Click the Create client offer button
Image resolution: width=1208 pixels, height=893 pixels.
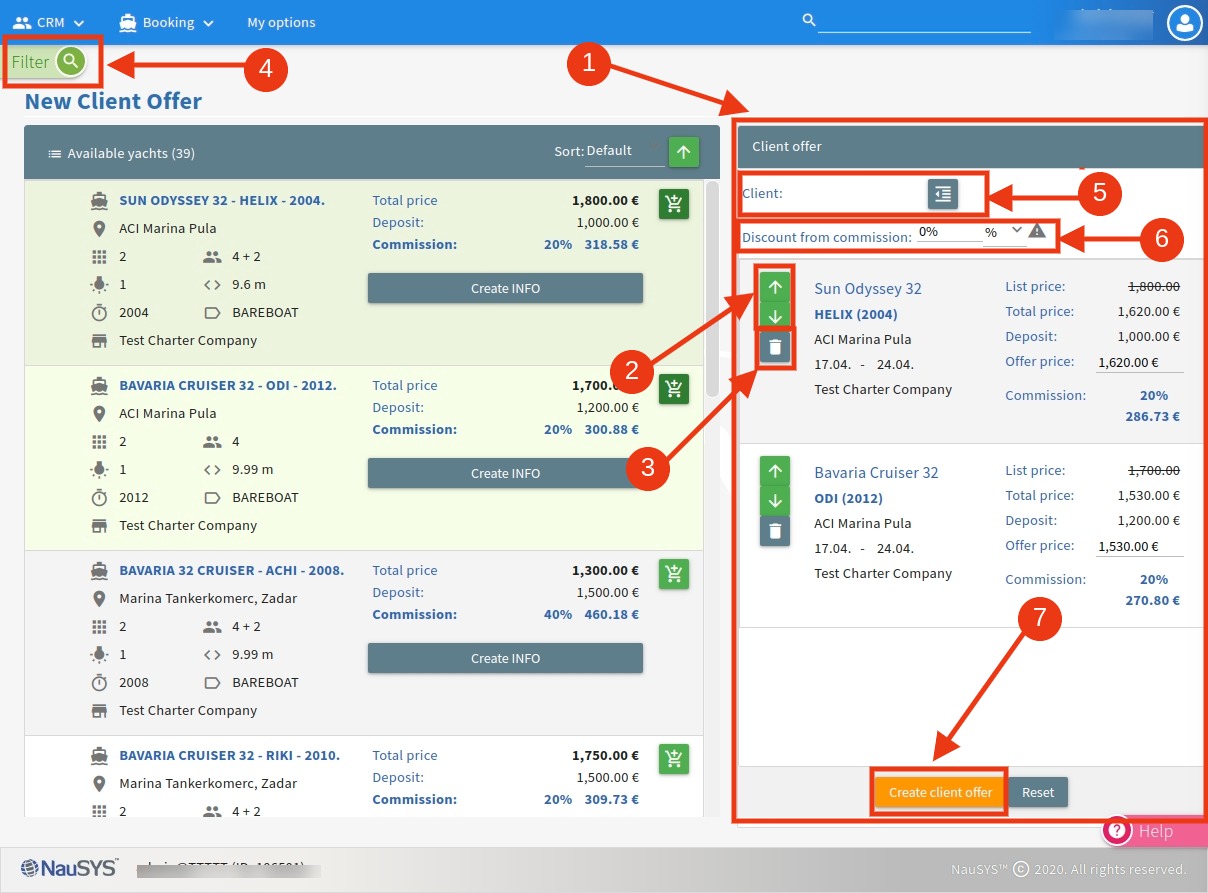point(940,792)
